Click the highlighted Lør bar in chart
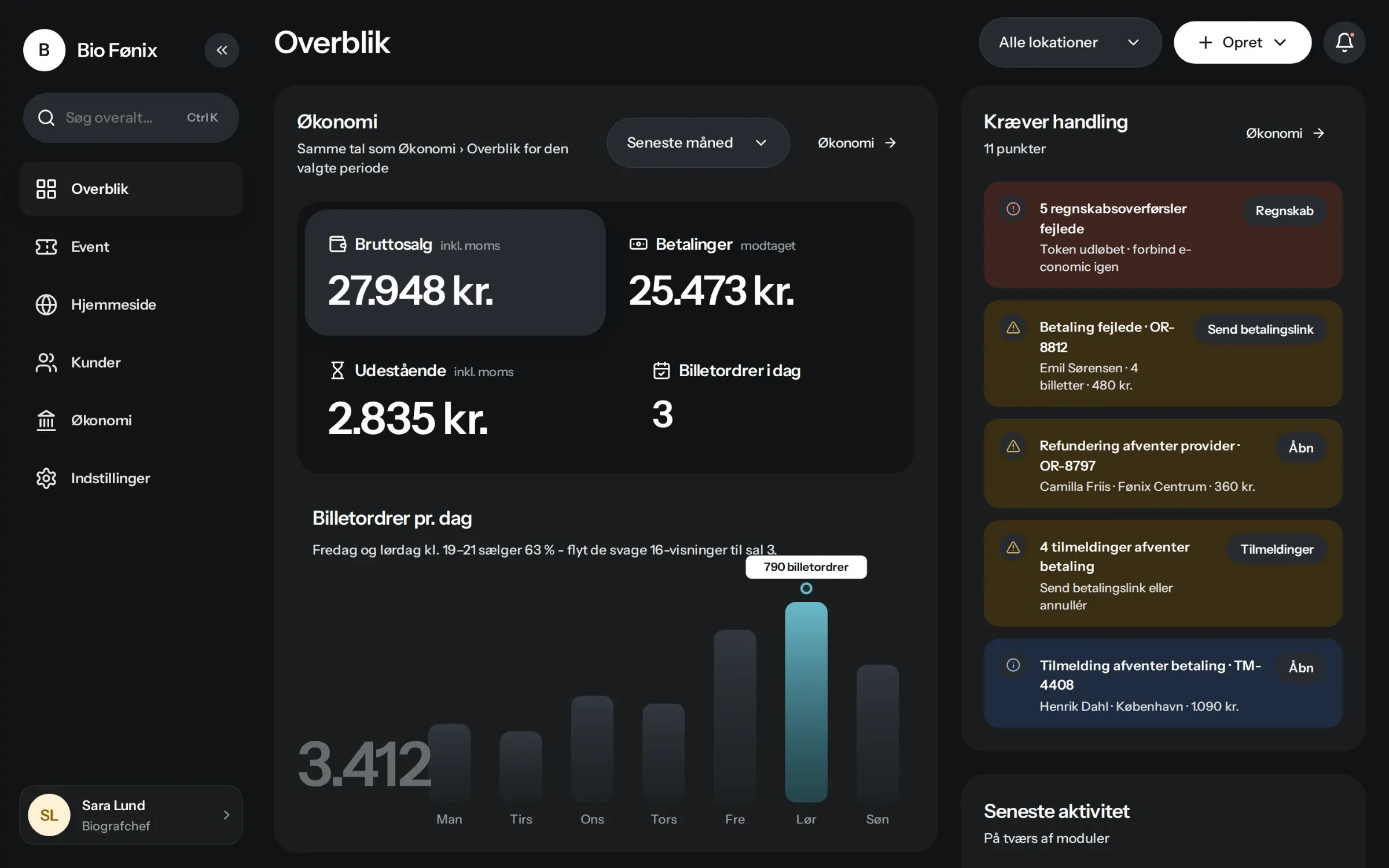 (x=806, y=701)
